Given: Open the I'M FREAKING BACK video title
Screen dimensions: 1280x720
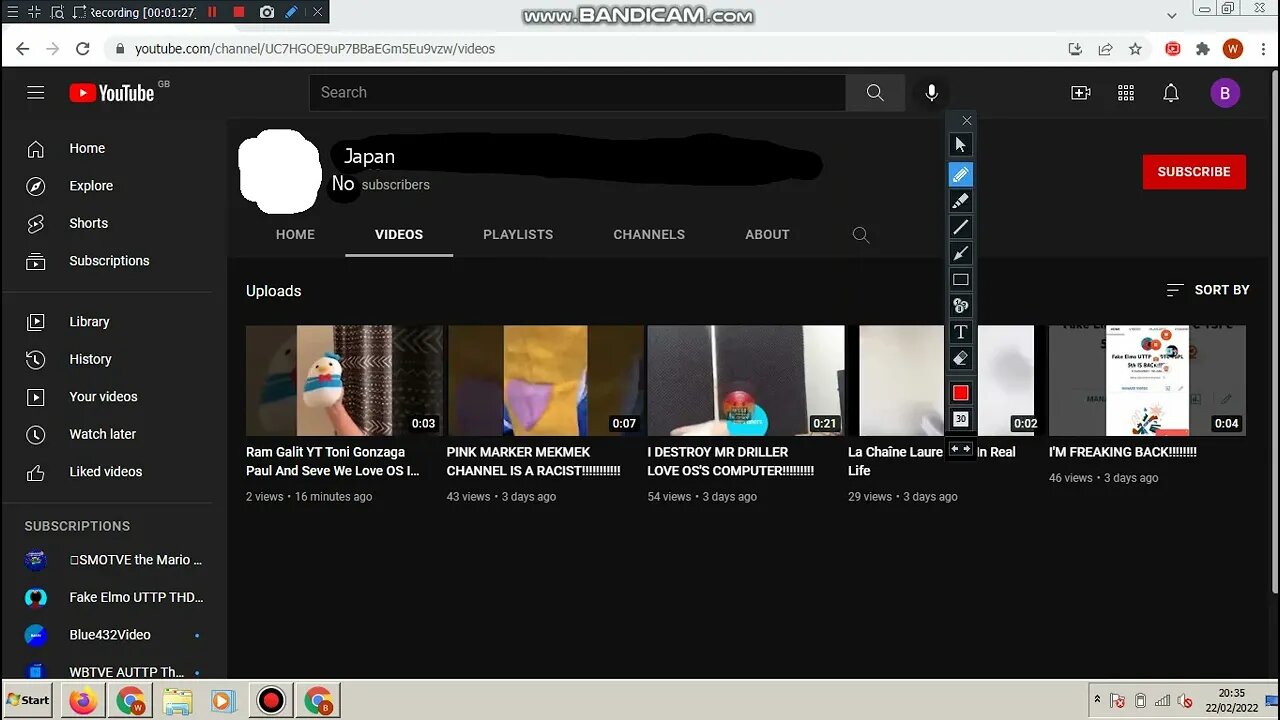Looking at the screenshot, I should click(x=1123, y=452).
